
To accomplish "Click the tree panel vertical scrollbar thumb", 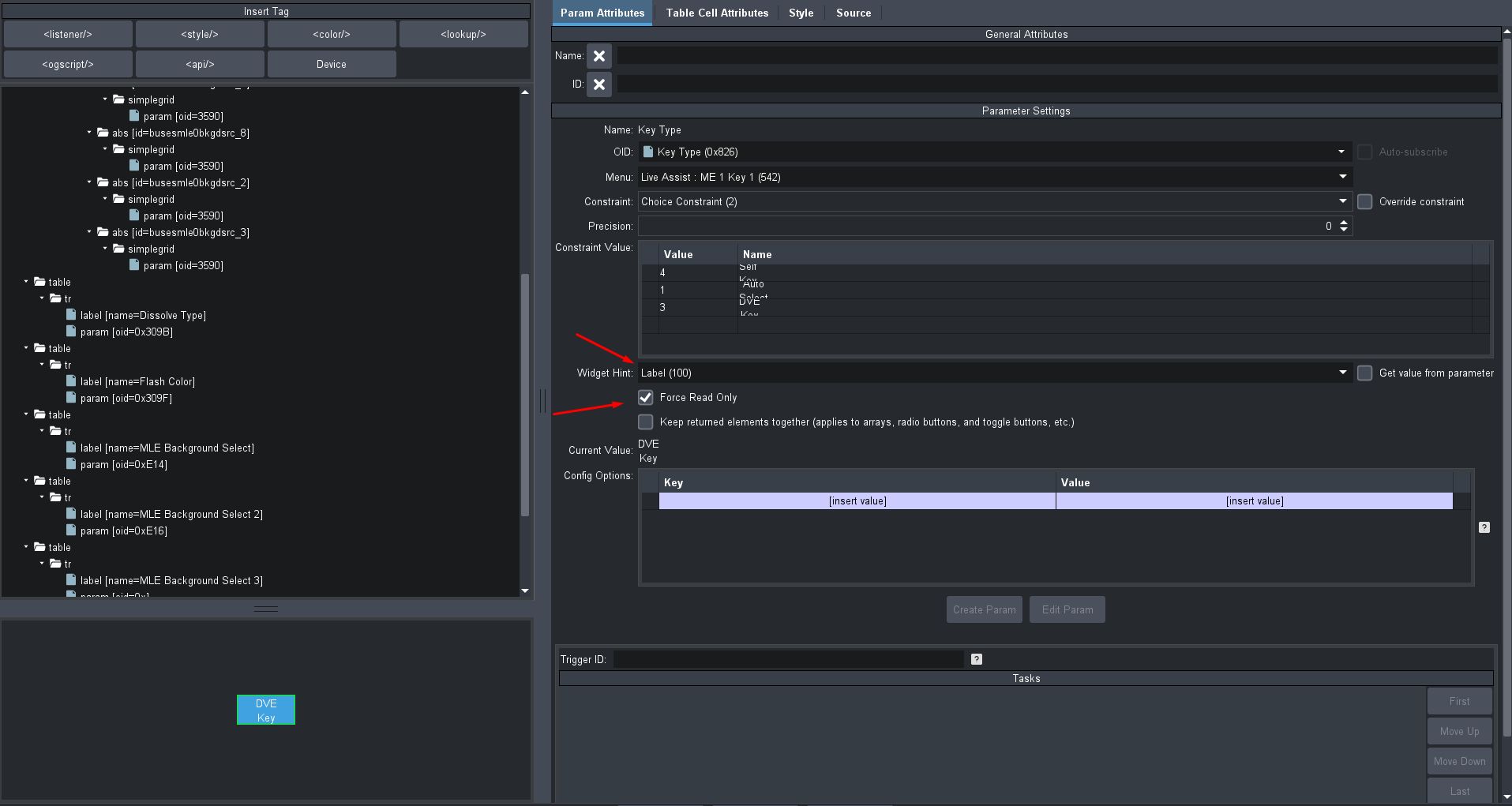I will click(x=525, y=395).
